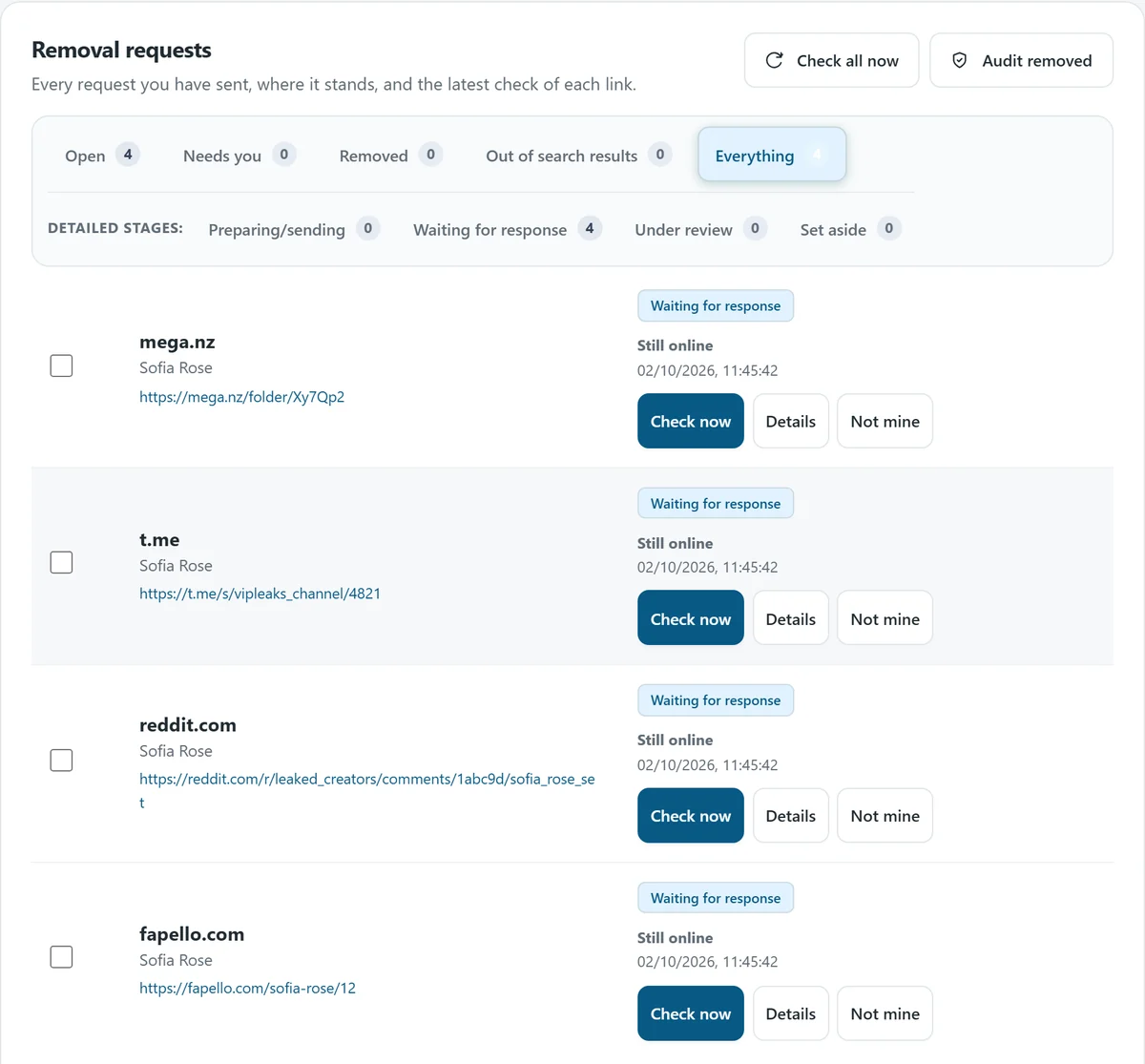Filter by Preparing/sending stage
This screenshot has height=1064, width=1145.
pos(294,229)
